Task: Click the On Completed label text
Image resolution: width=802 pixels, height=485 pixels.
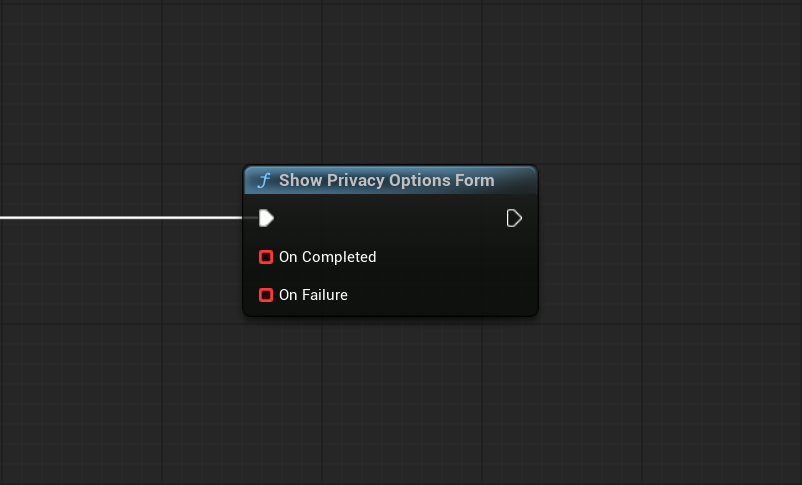Action: tap(327, 257)
